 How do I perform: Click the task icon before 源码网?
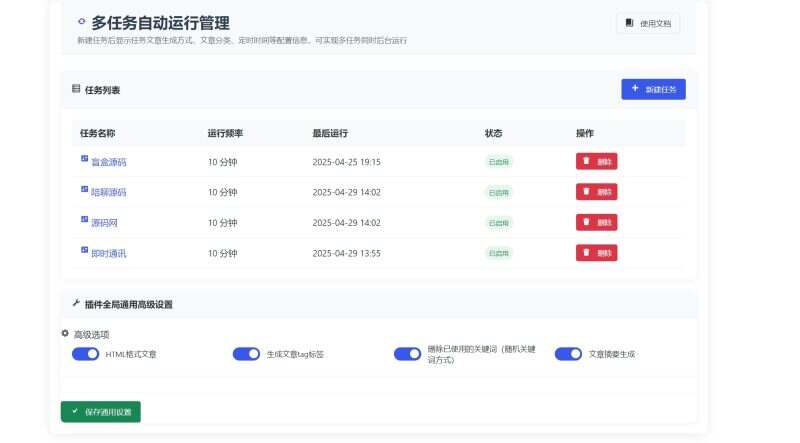point(84,219)
